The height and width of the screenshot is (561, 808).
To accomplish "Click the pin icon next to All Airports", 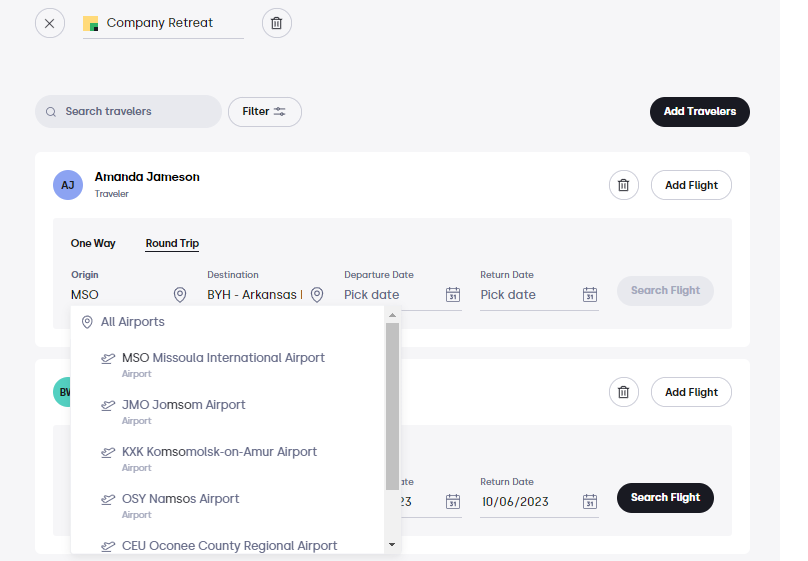I will (87, 322).
